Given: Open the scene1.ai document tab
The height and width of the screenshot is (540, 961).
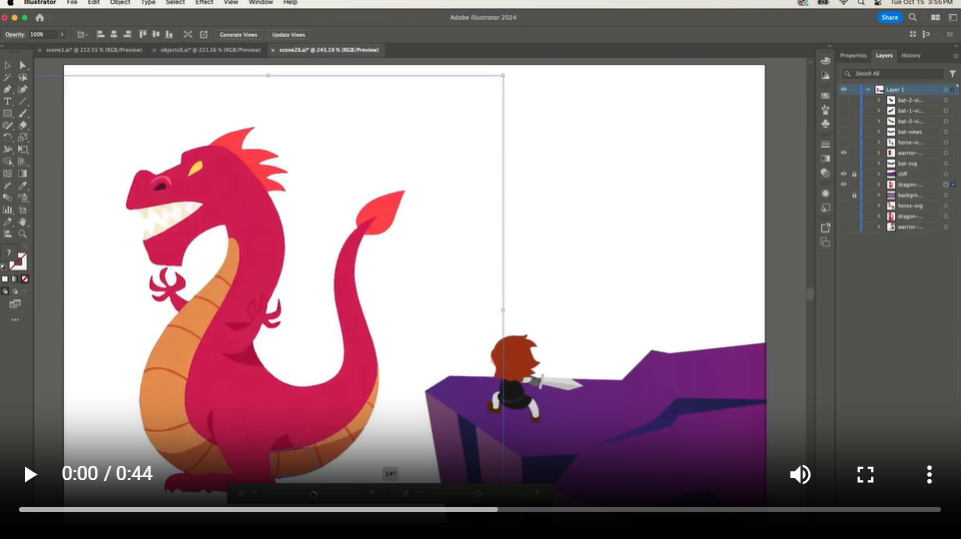Looking at the screenshot, I should [x=94, y=50].
